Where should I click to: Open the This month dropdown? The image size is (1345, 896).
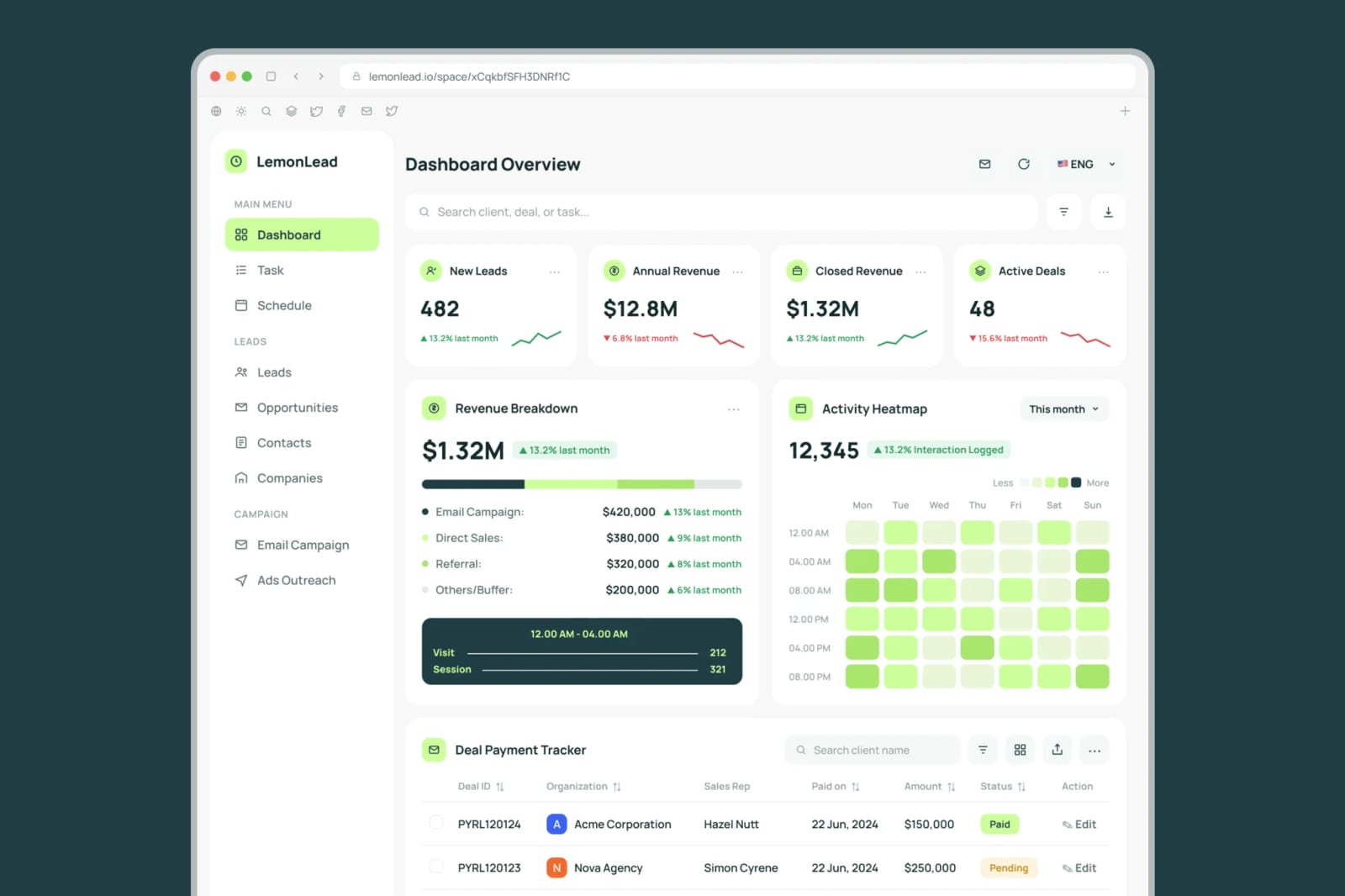click(x=1064, y=409)
